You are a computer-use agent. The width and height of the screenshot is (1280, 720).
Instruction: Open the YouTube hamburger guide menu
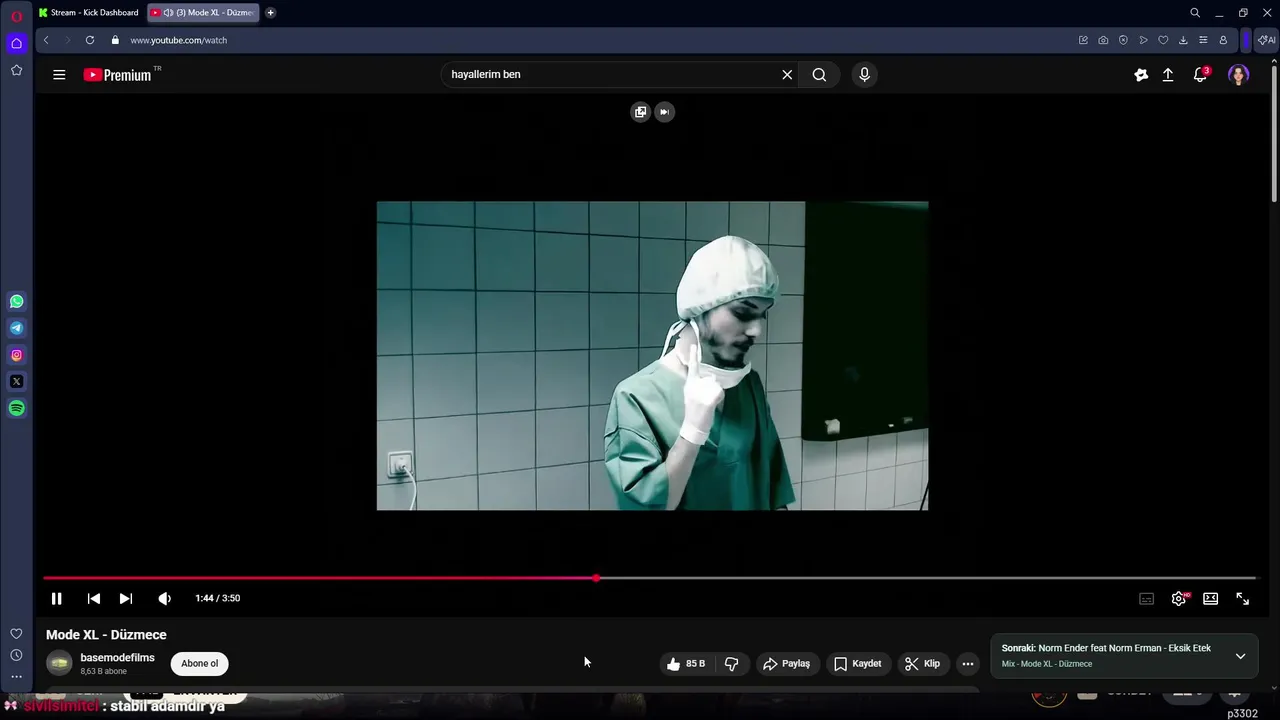[x=59, y=74]
